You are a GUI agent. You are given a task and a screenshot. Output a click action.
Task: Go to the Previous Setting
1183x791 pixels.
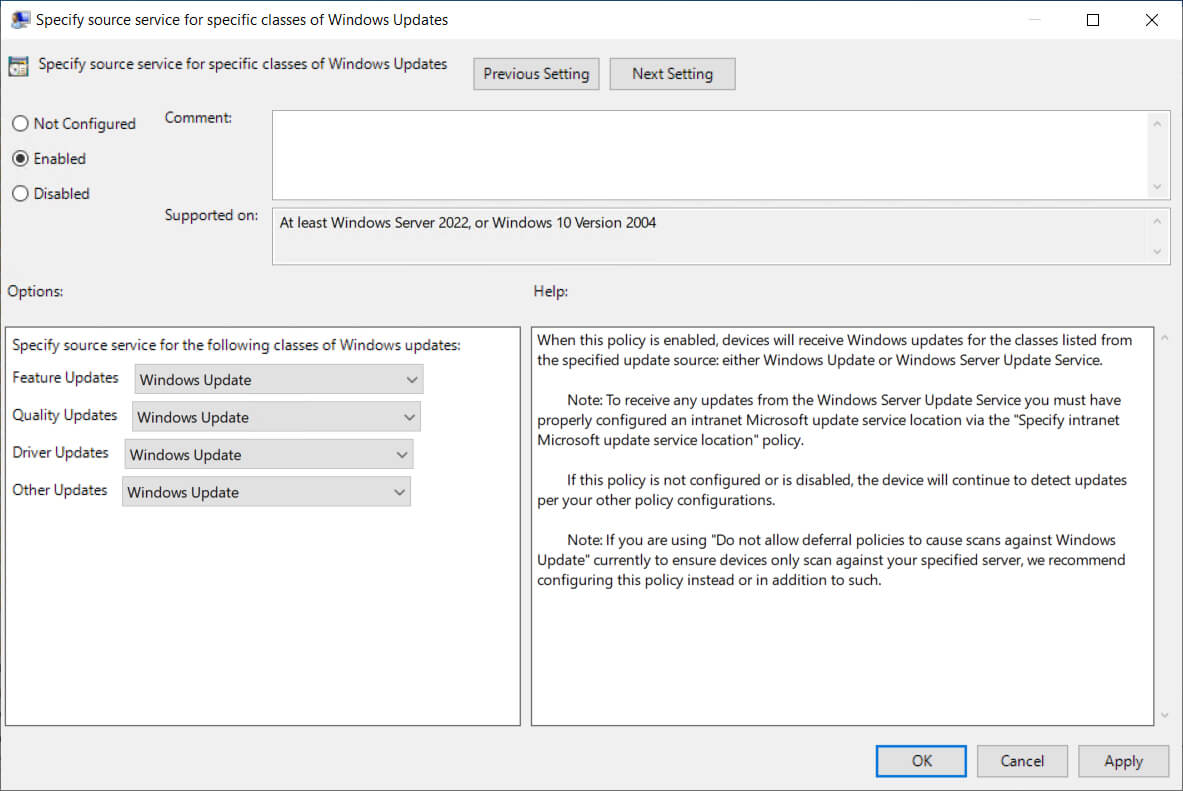click(x=536, y=74)
